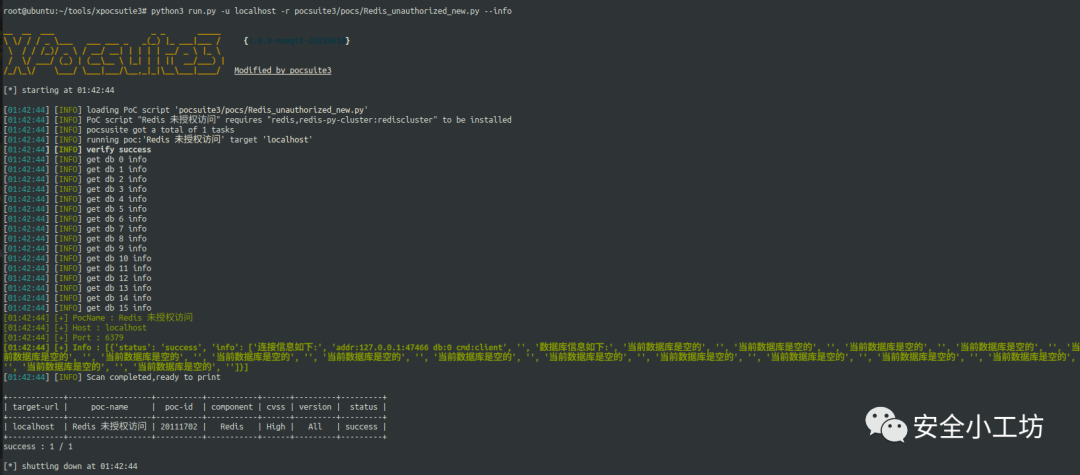Click 'pocsusite got a total of 1 tasks'
The width and height of the screenshot is (1080, 475).
pyautogui.click(x=118, y=129)
